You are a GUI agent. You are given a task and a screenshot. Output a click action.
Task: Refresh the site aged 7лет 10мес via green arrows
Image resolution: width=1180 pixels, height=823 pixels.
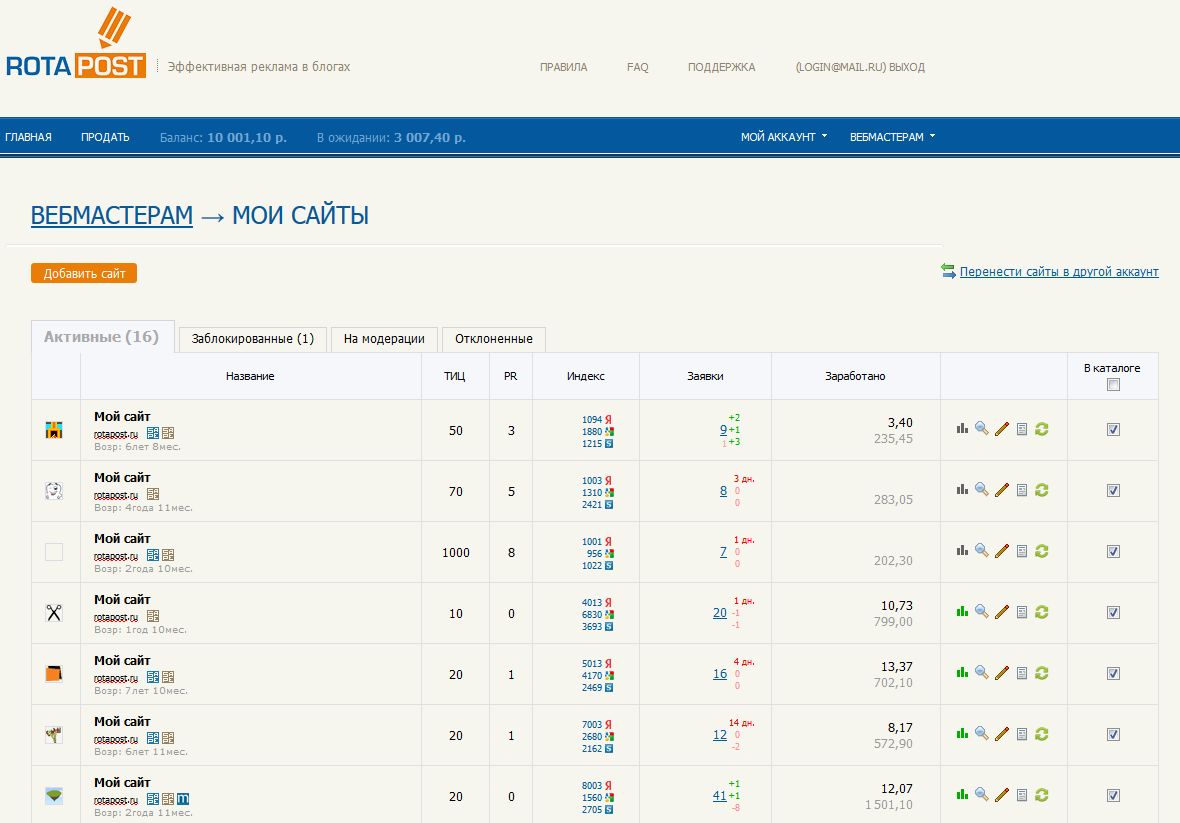coord(1041,673)
